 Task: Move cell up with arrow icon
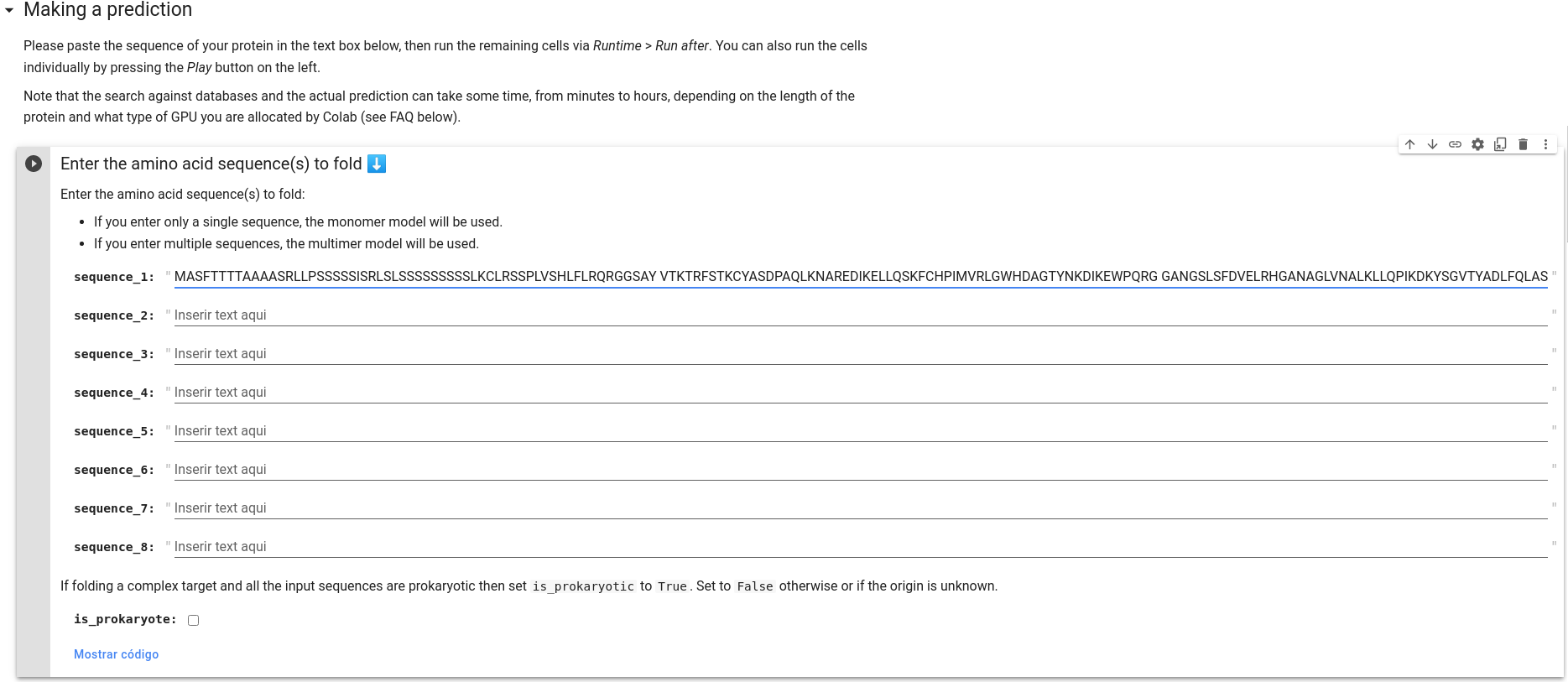[x=1410, y=144]
